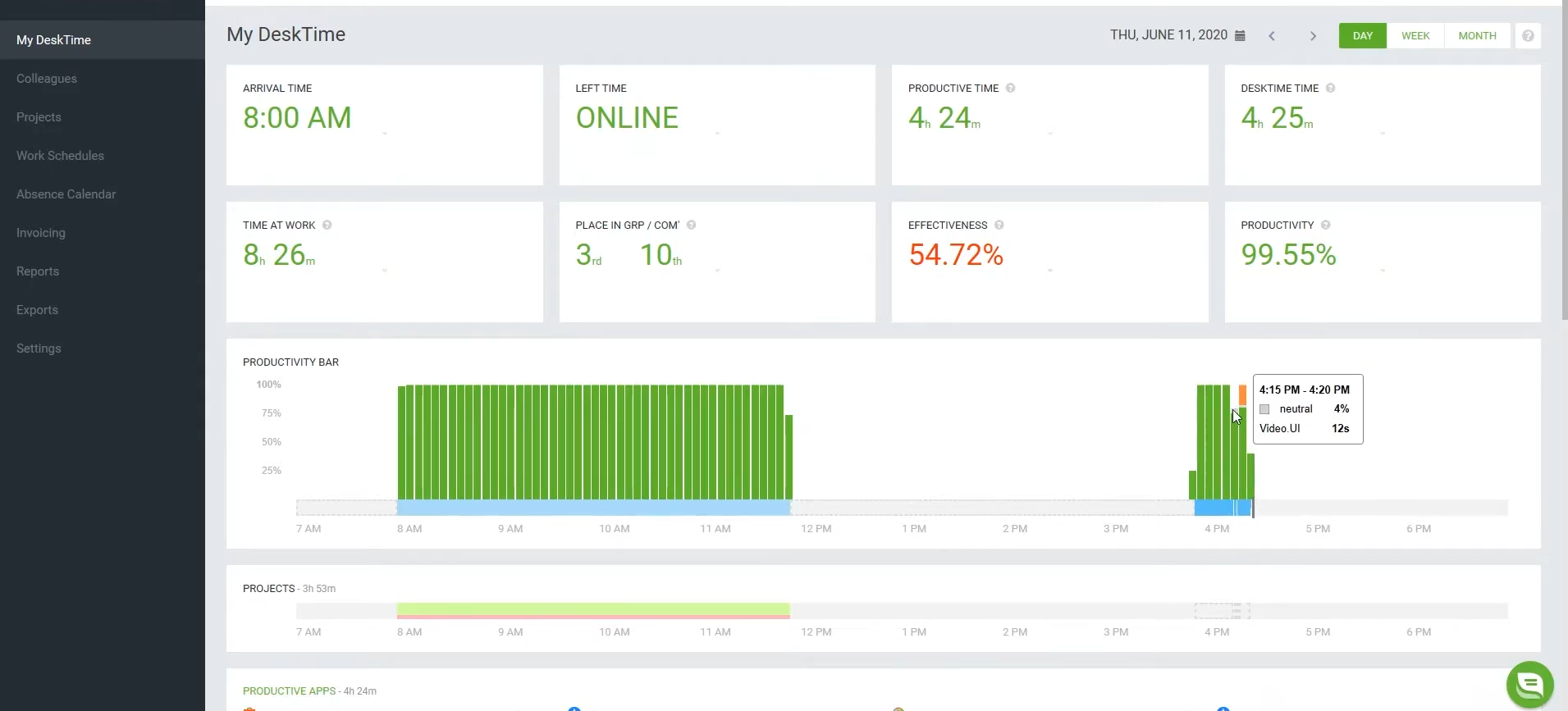Click the 99.55% productivity value
Viewport: 1568px width, 711px height.
[x=1288, y=255]
